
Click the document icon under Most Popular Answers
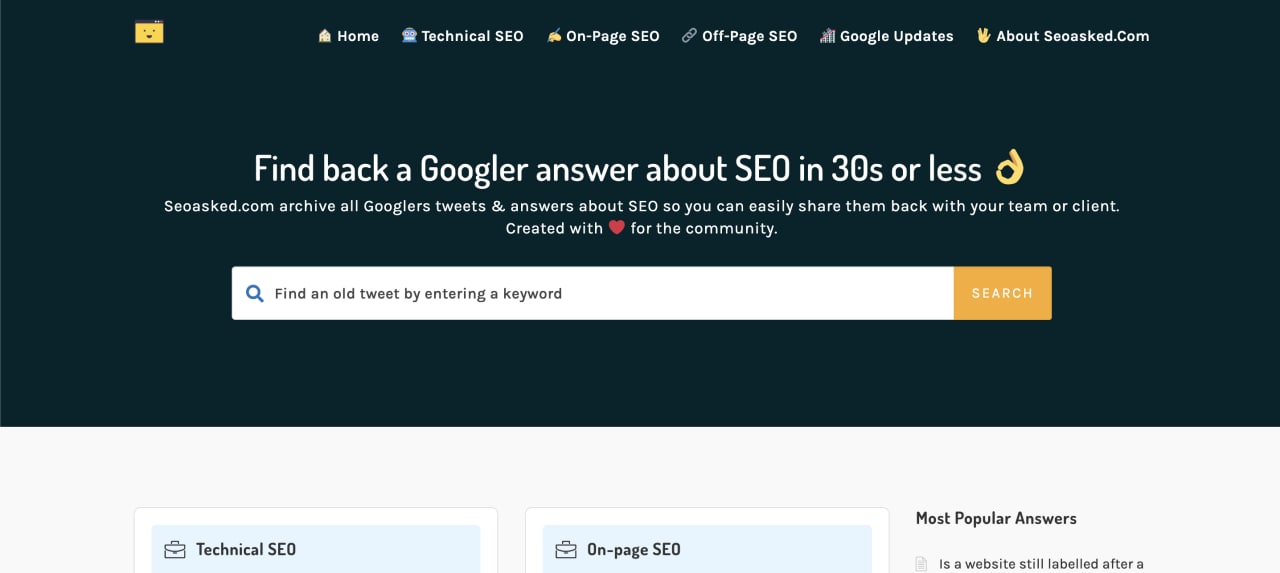click(922, 564)
